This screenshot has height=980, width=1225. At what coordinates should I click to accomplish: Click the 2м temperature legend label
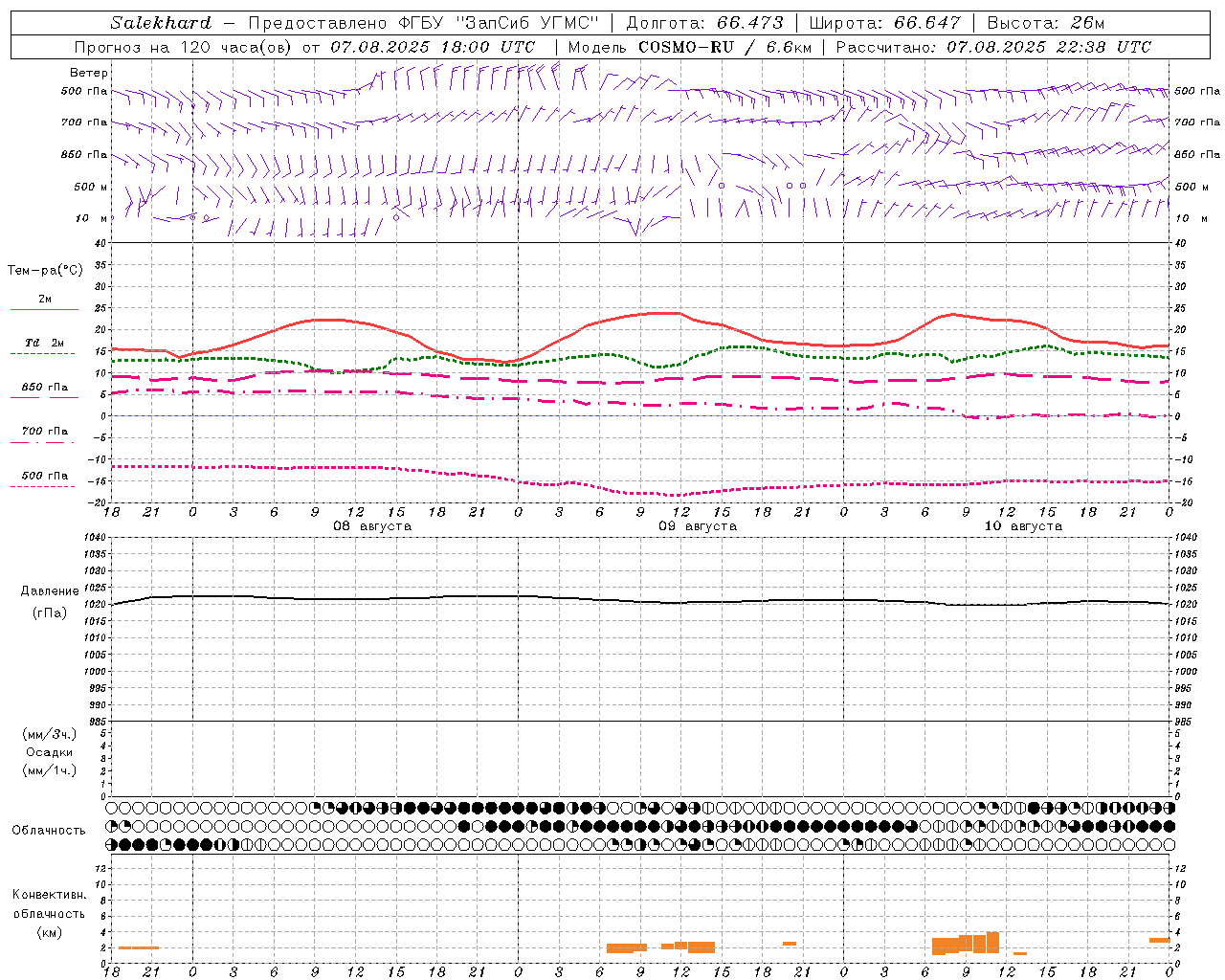point(45,300)
